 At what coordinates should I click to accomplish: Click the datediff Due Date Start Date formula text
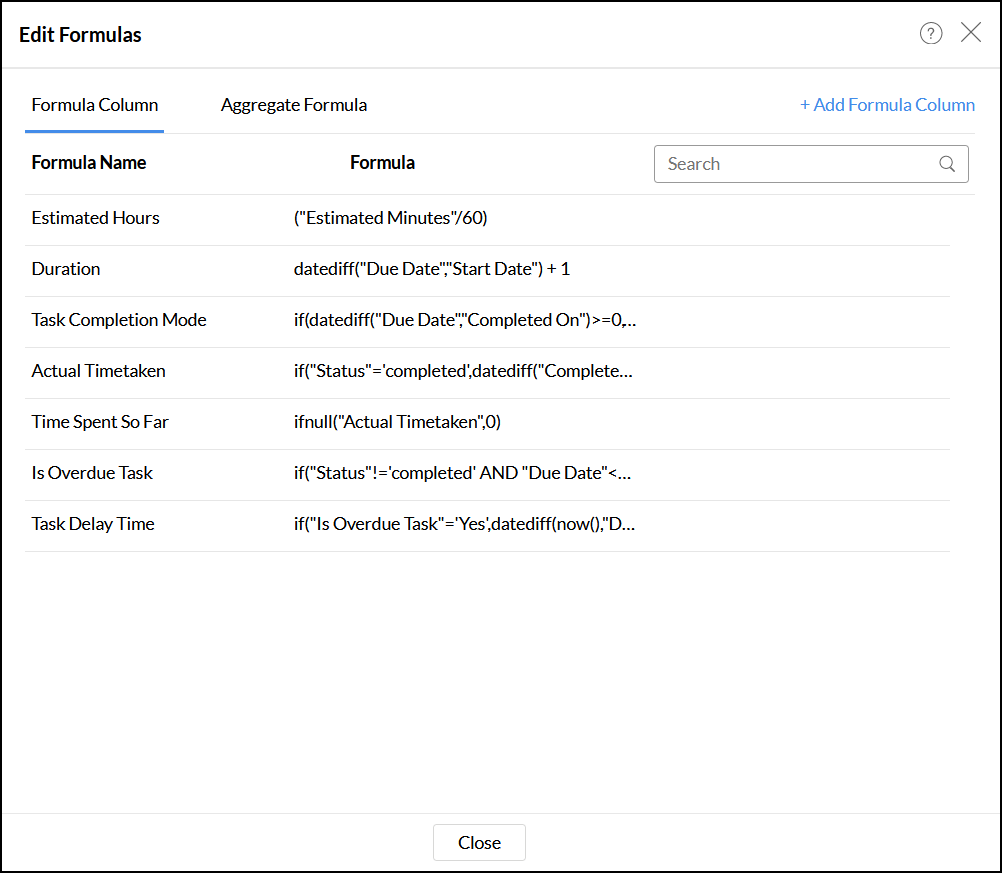click(x=432, y=269)
